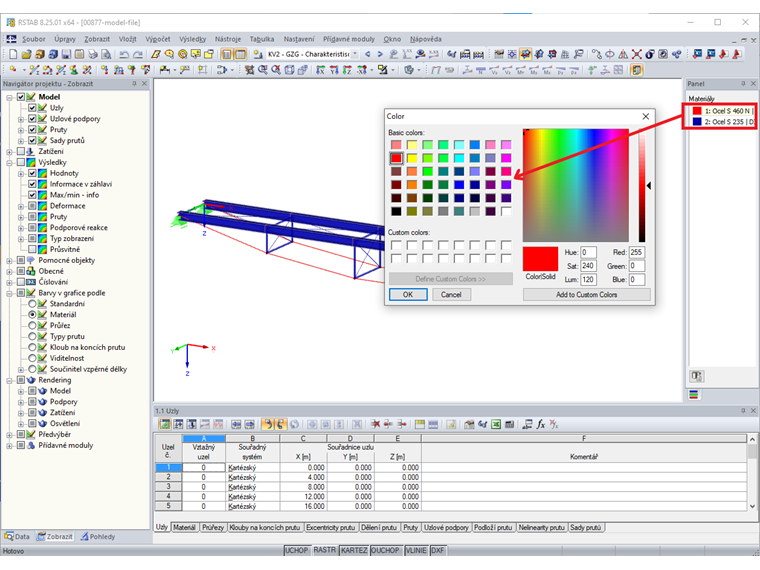This screenshot has width=760, height=570.
Task: Toggle Informace v záhlaví checkbox
Action: pyautogui.click(x=32, y=184)
